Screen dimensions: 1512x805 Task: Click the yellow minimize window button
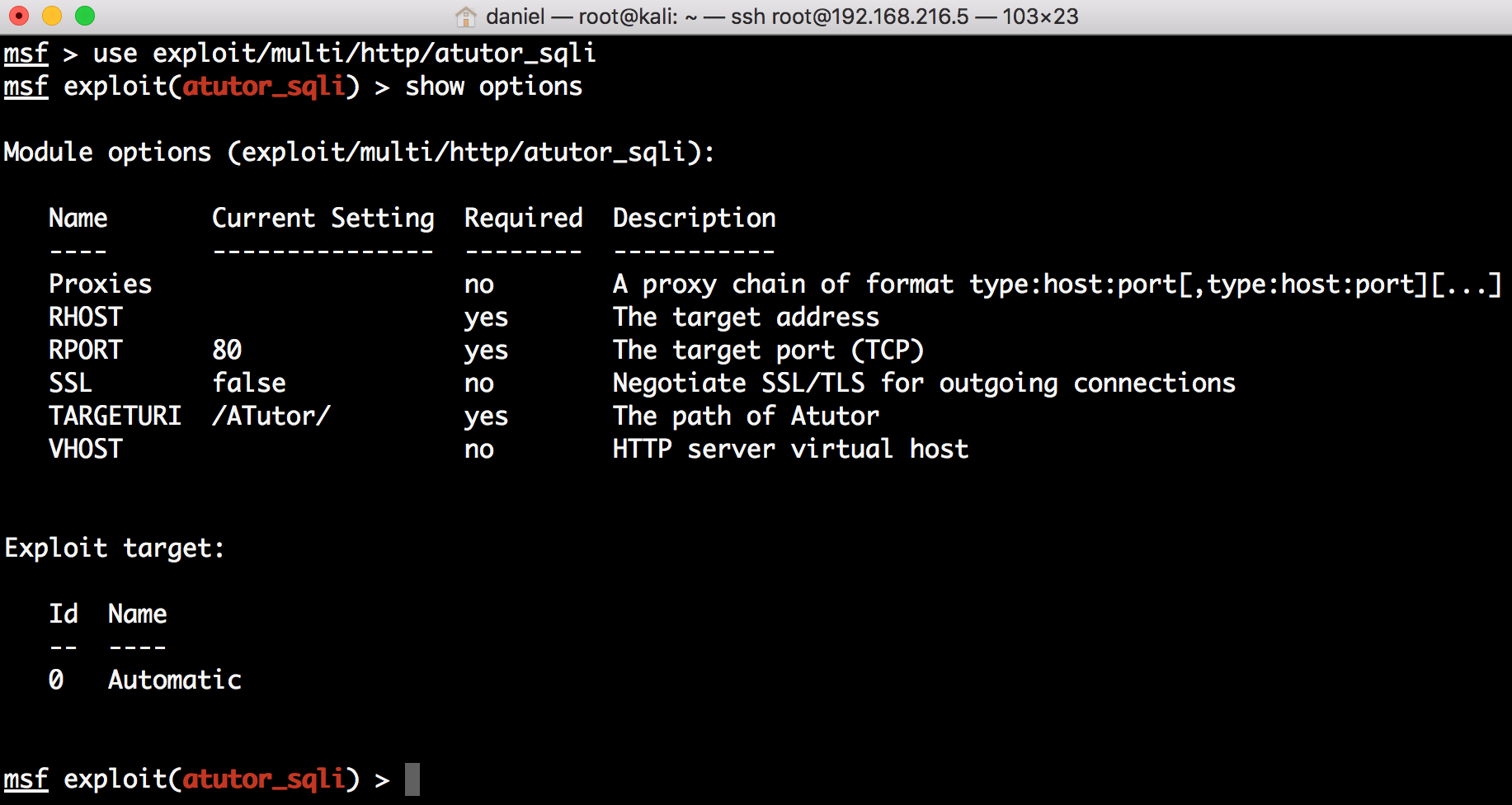point(52,16)
